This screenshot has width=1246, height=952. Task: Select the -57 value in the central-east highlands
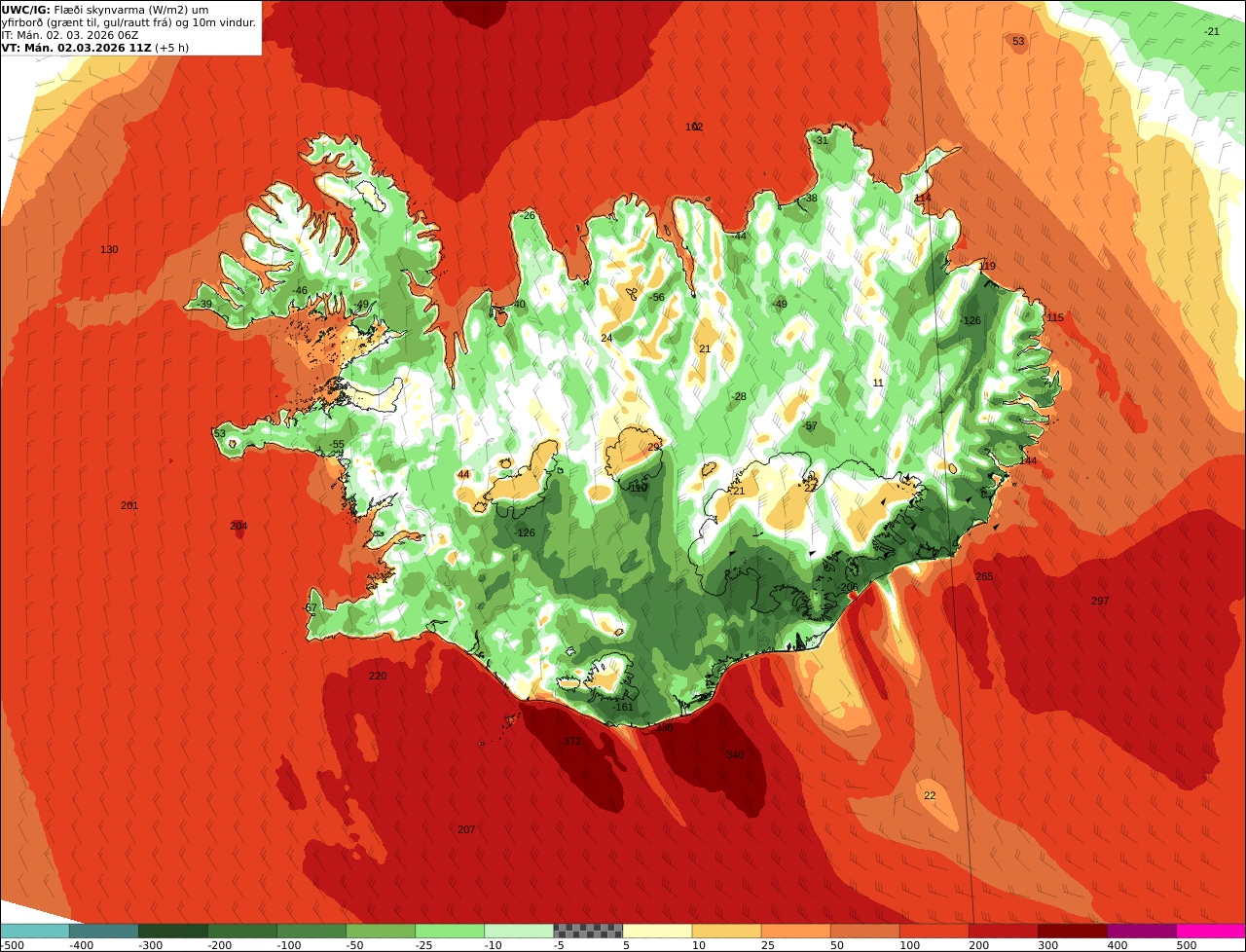coord(810,426)
